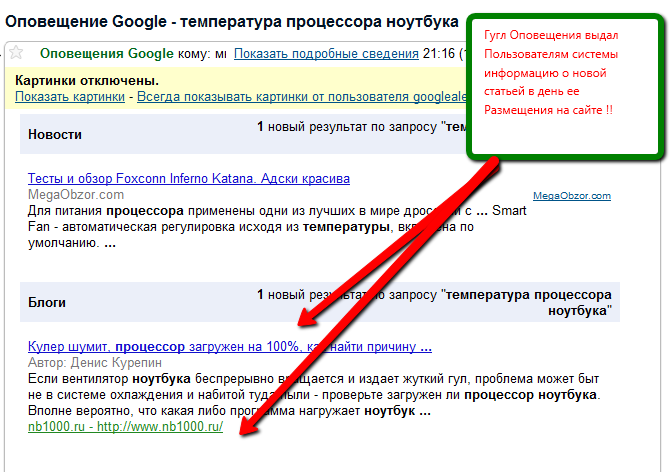Select Всегда показывать картинки от пользователя link

[300, 96]
